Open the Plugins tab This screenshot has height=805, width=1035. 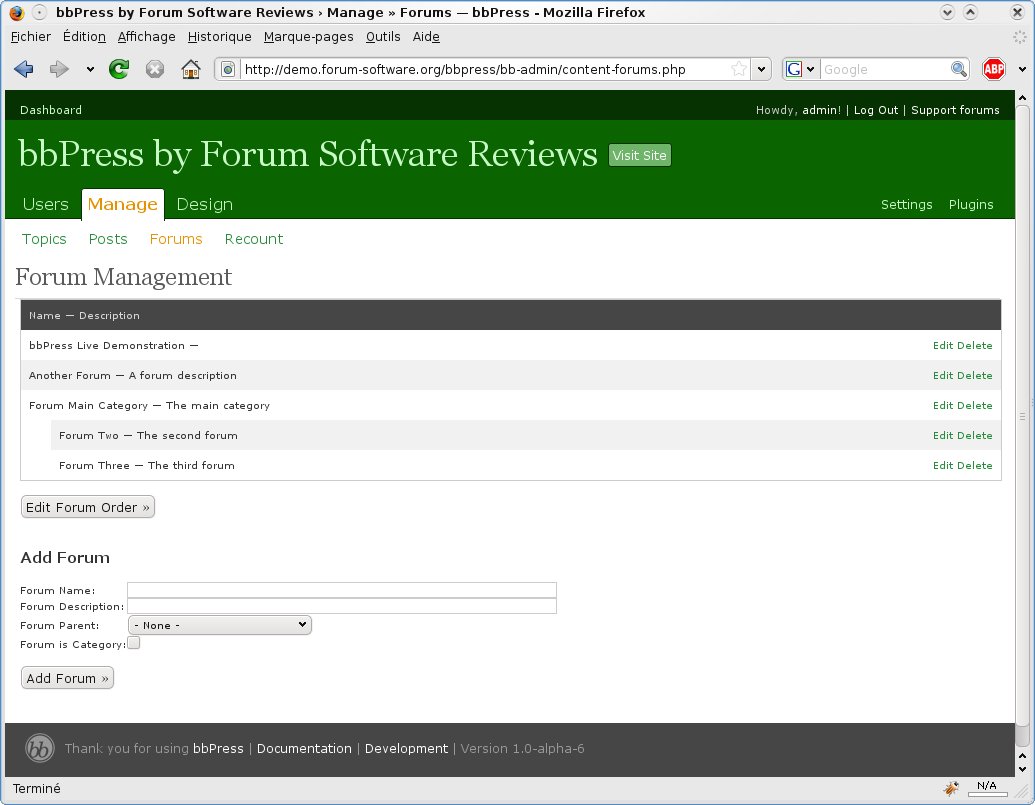[x=970, y=205]
